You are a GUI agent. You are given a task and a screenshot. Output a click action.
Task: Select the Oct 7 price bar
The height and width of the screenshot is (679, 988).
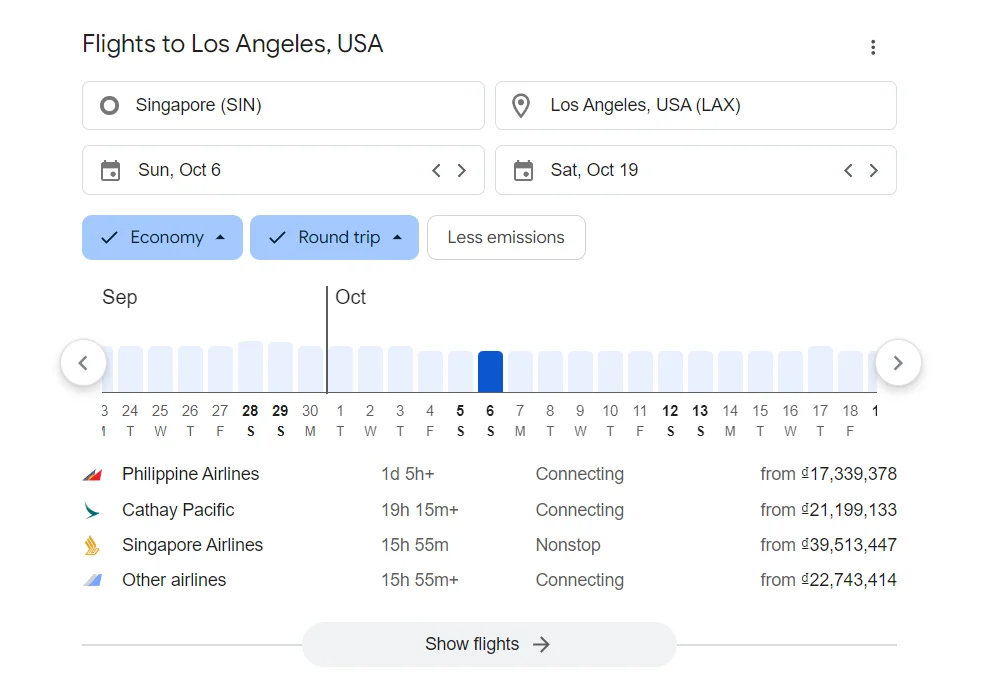coord(520,372)
